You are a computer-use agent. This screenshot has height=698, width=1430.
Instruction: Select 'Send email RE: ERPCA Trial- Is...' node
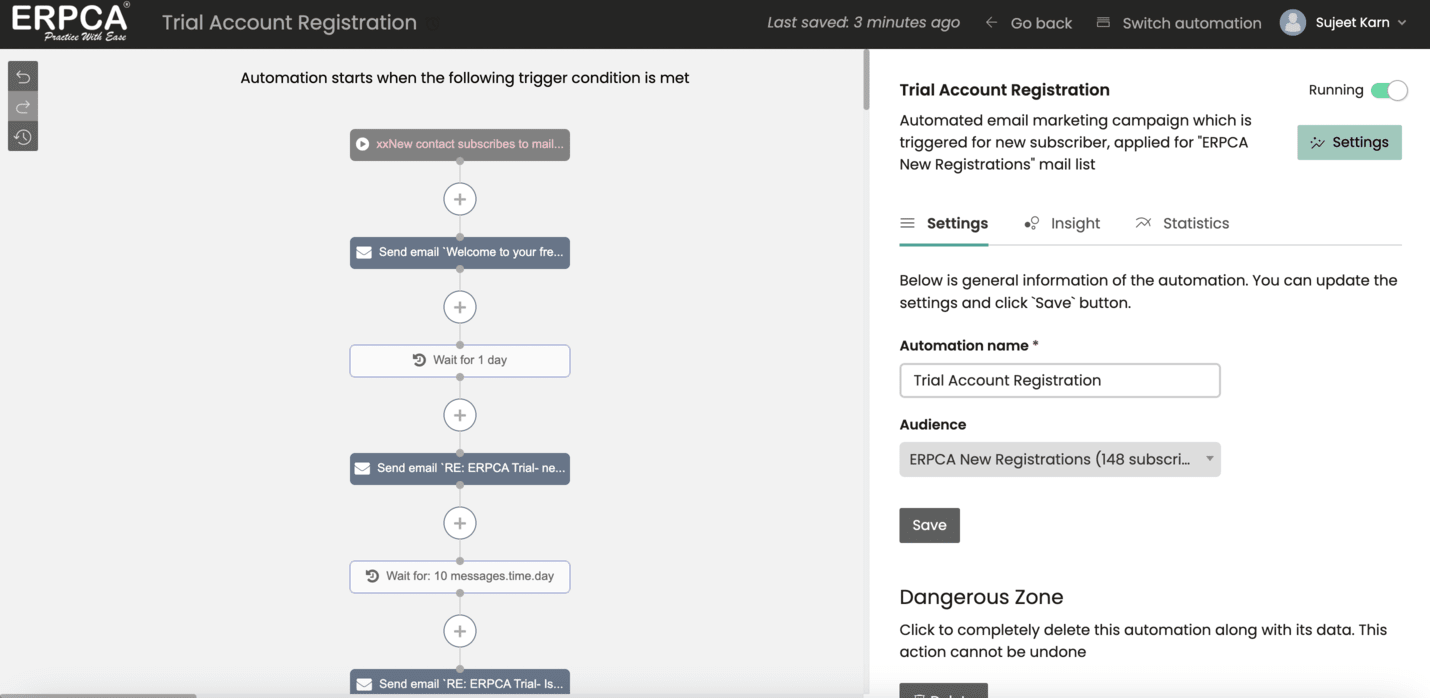[x=460, y=684]
